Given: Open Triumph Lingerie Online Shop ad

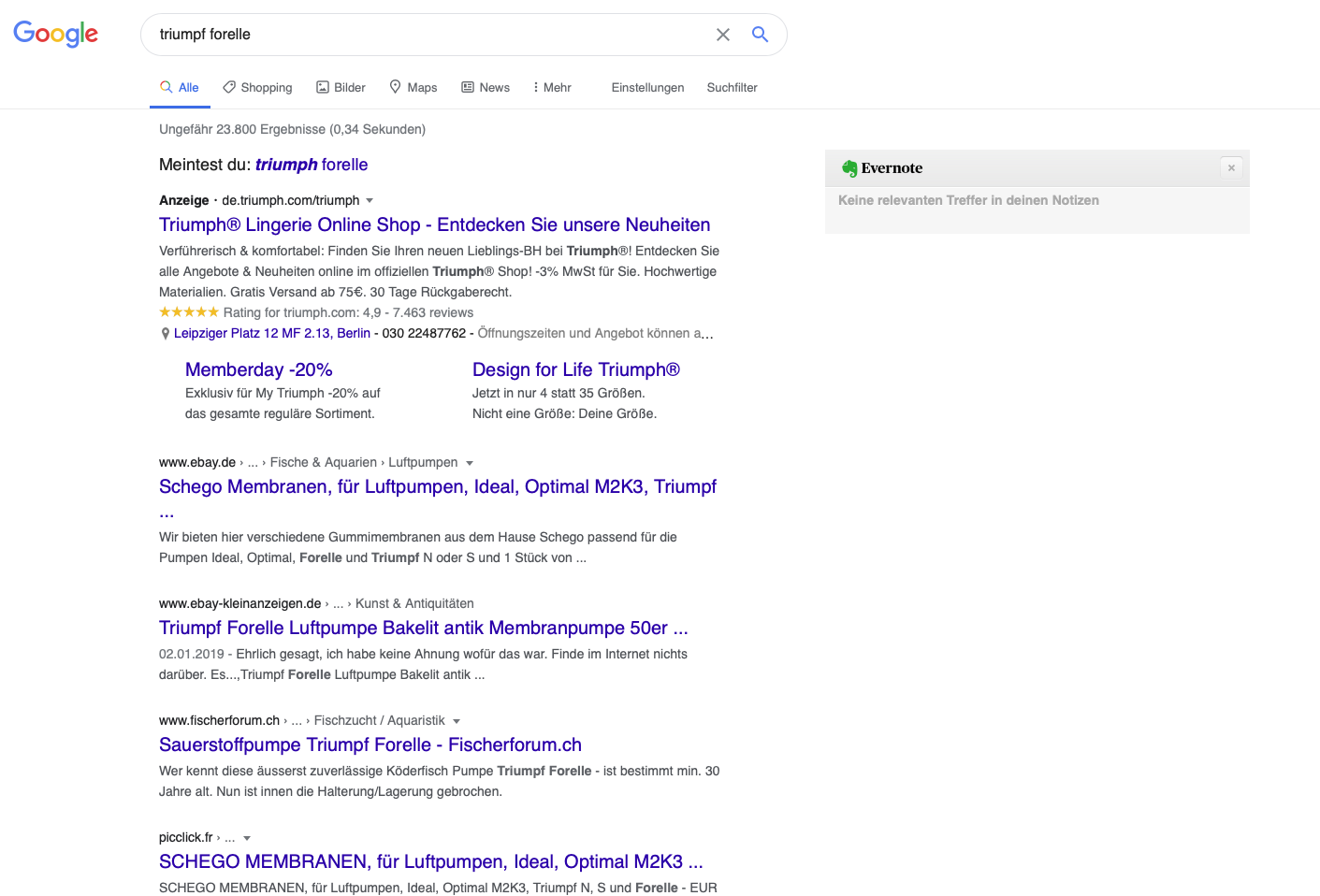Looking at the screenshot, I should [x=434, y=224].
